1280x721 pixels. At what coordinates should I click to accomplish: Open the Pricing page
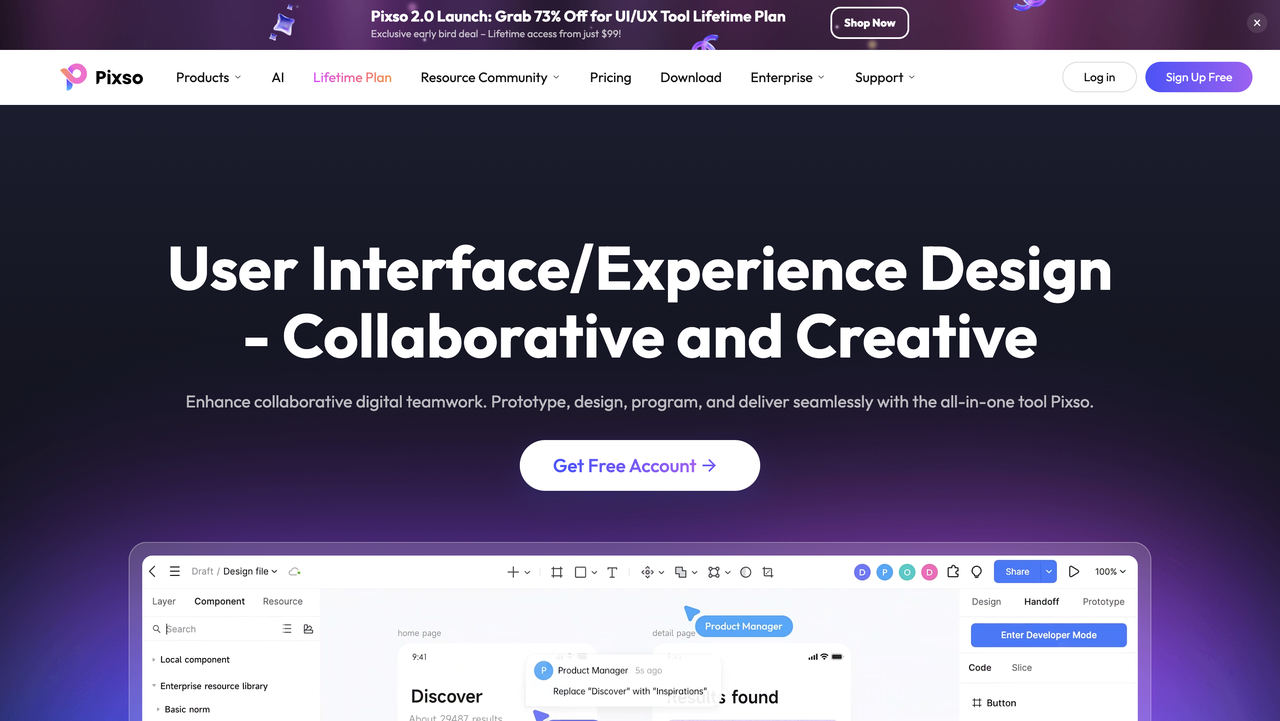pos(610,77)
